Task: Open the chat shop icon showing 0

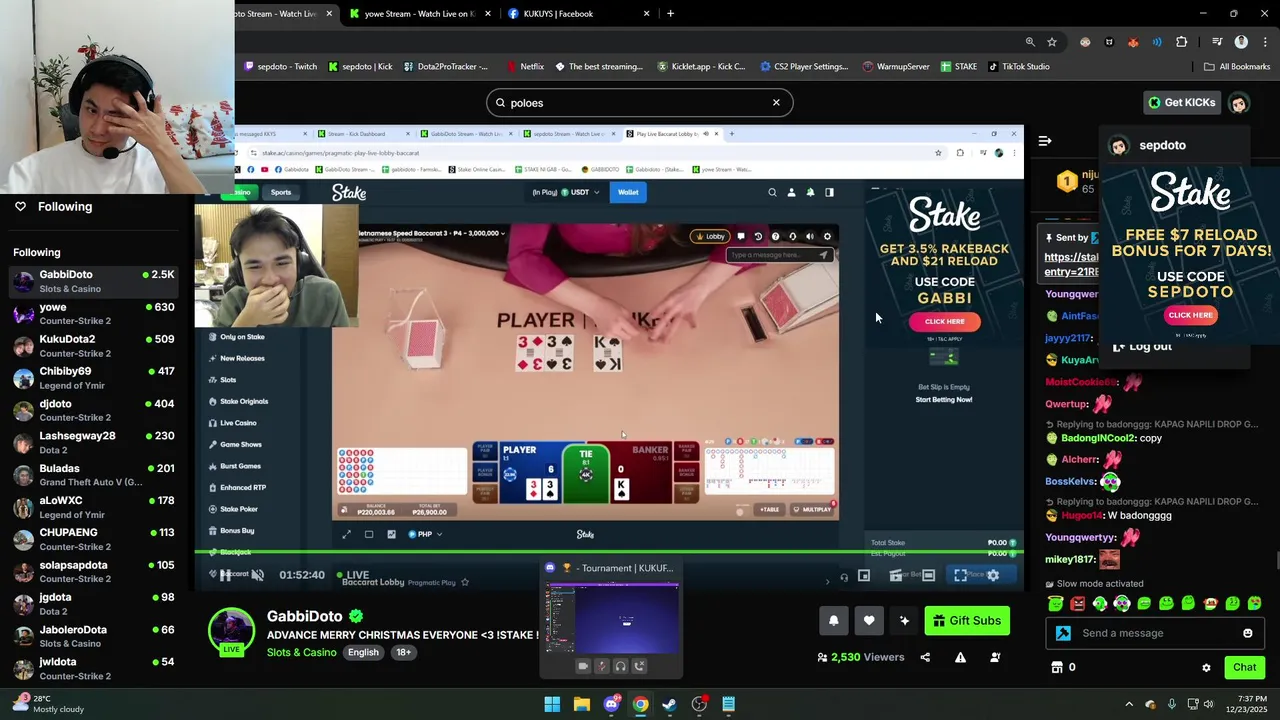Action: coord(1063,667)
